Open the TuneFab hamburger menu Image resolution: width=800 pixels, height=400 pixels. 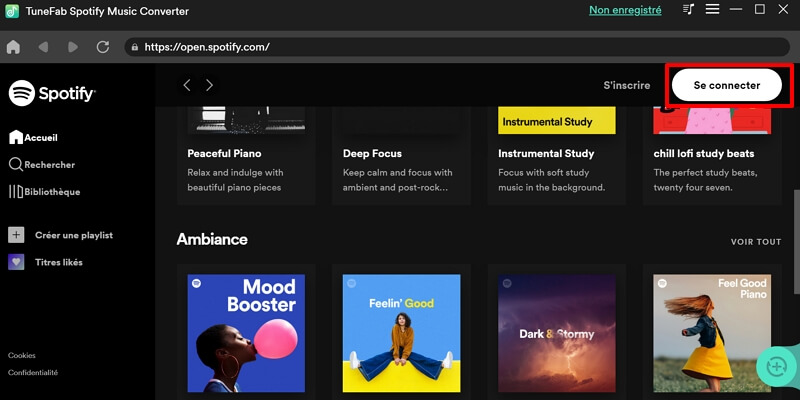click(712, 9)
